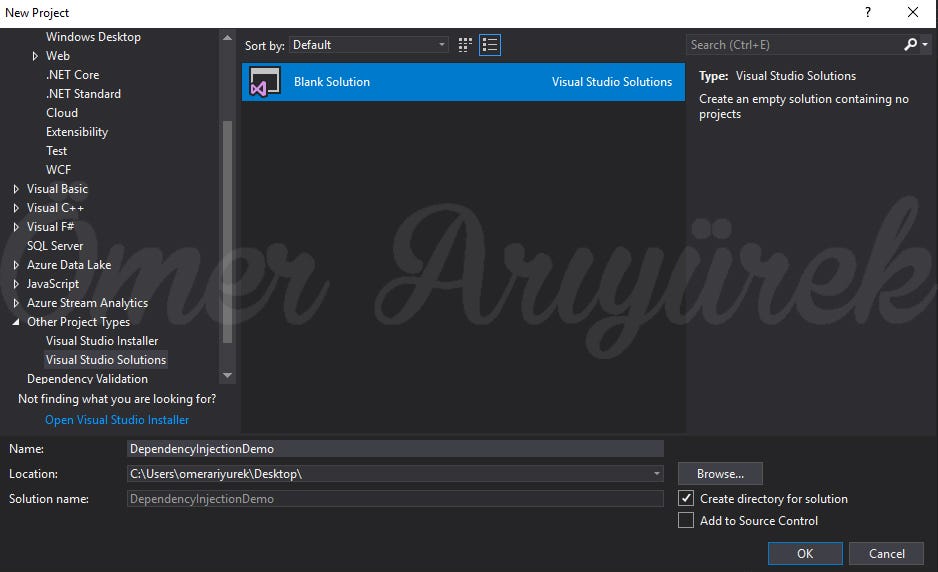Image resolution: width=938 pixels, height=572 pixels.
Task: Enable Add to Source Control checkbox
Action: [x=686, y=520]
